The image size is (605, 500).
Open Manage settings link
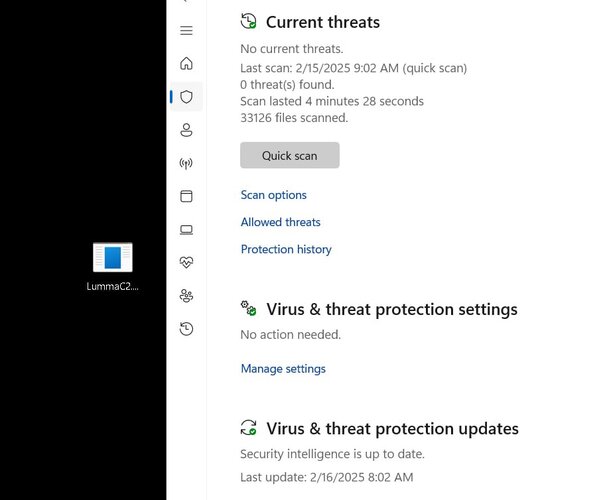click(283, 369)
